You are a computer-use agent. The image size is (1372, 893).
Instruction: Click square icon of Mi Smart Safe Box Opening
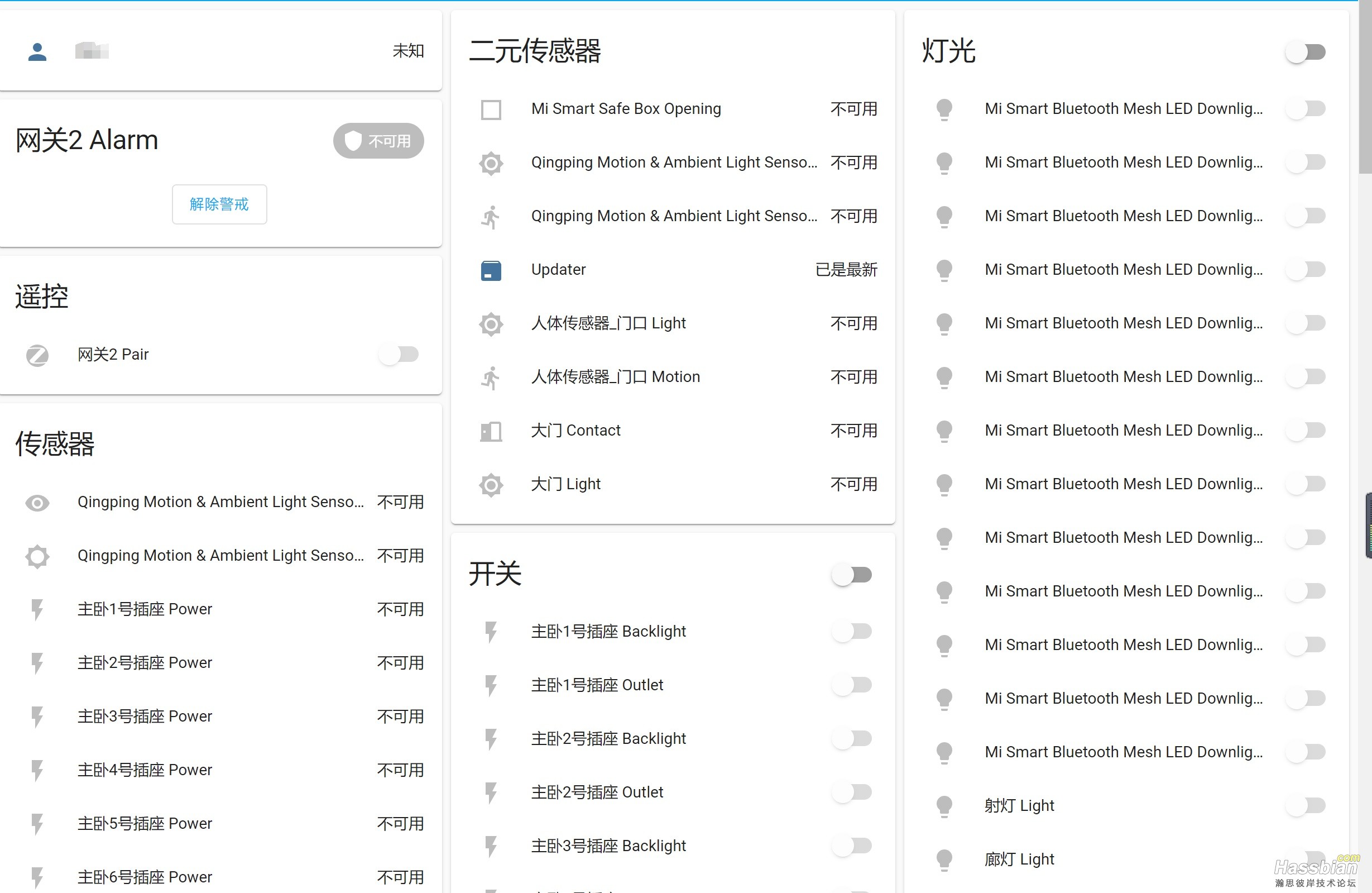tap(491, 109)
